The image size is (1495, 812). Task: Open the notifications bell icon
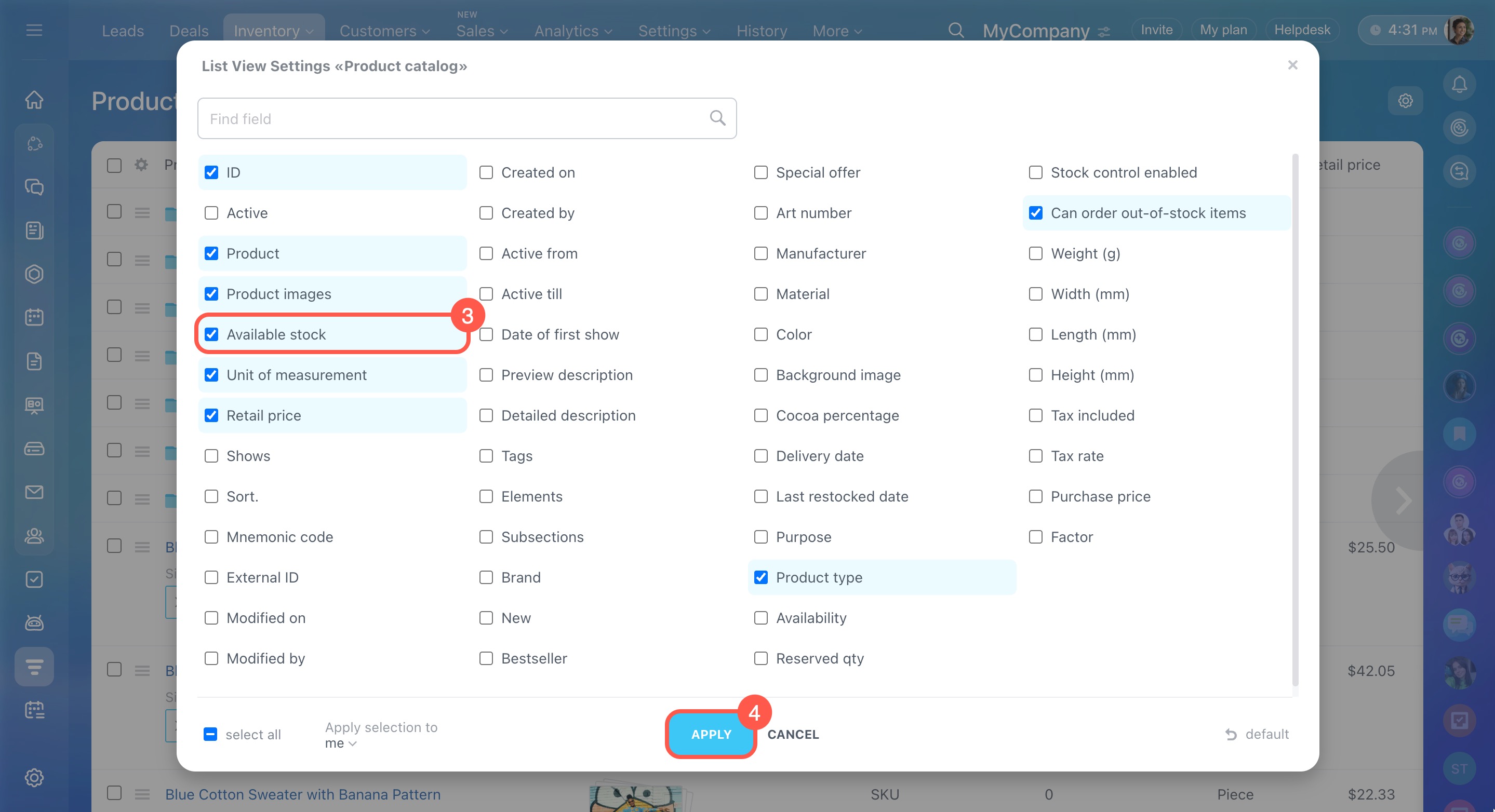tap(1459, 85)
